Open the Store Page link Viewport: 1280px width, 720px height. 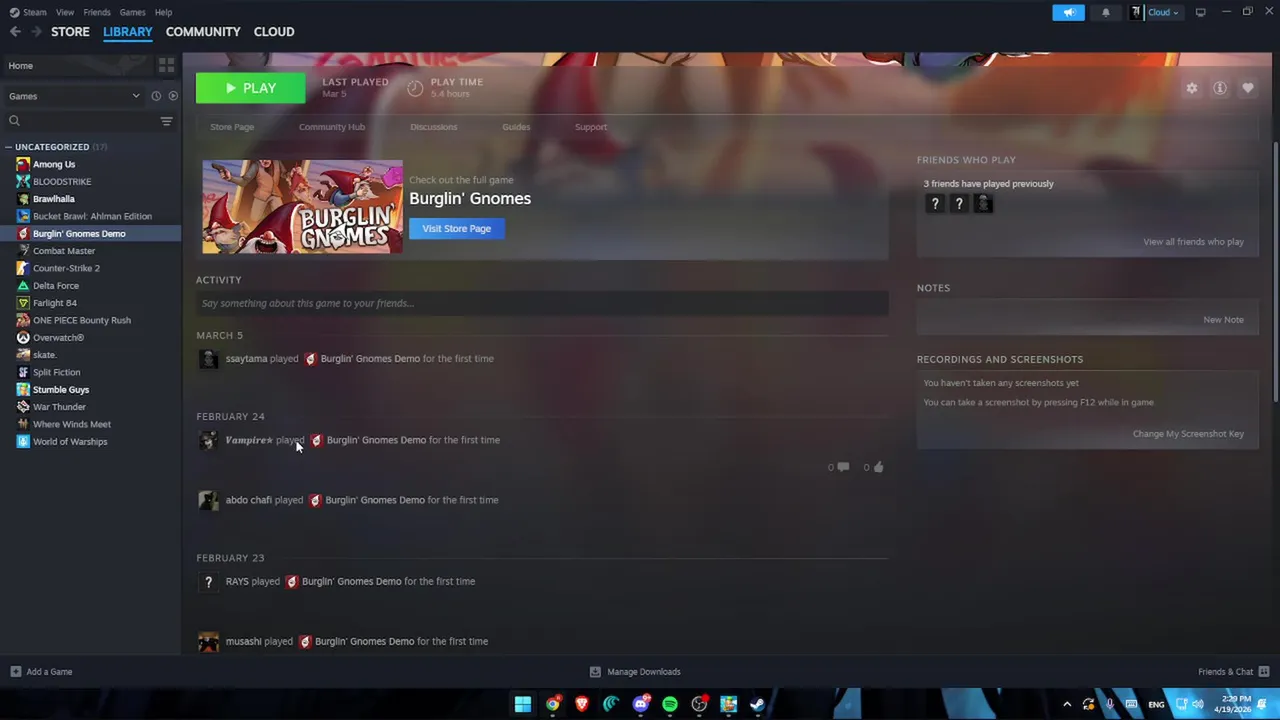click(x=232, y=127)
